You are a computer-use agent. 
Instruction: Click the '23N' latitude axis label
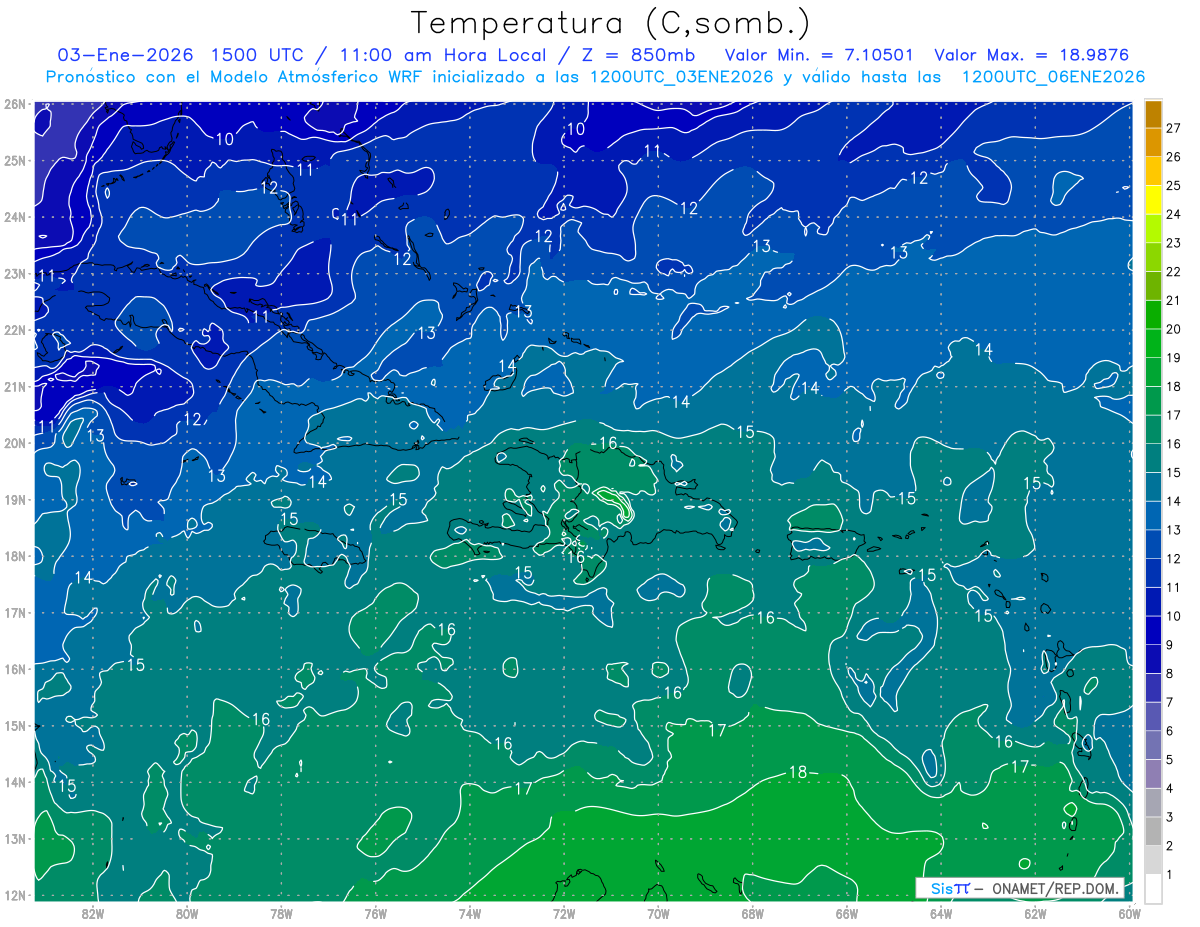(14, 274)
